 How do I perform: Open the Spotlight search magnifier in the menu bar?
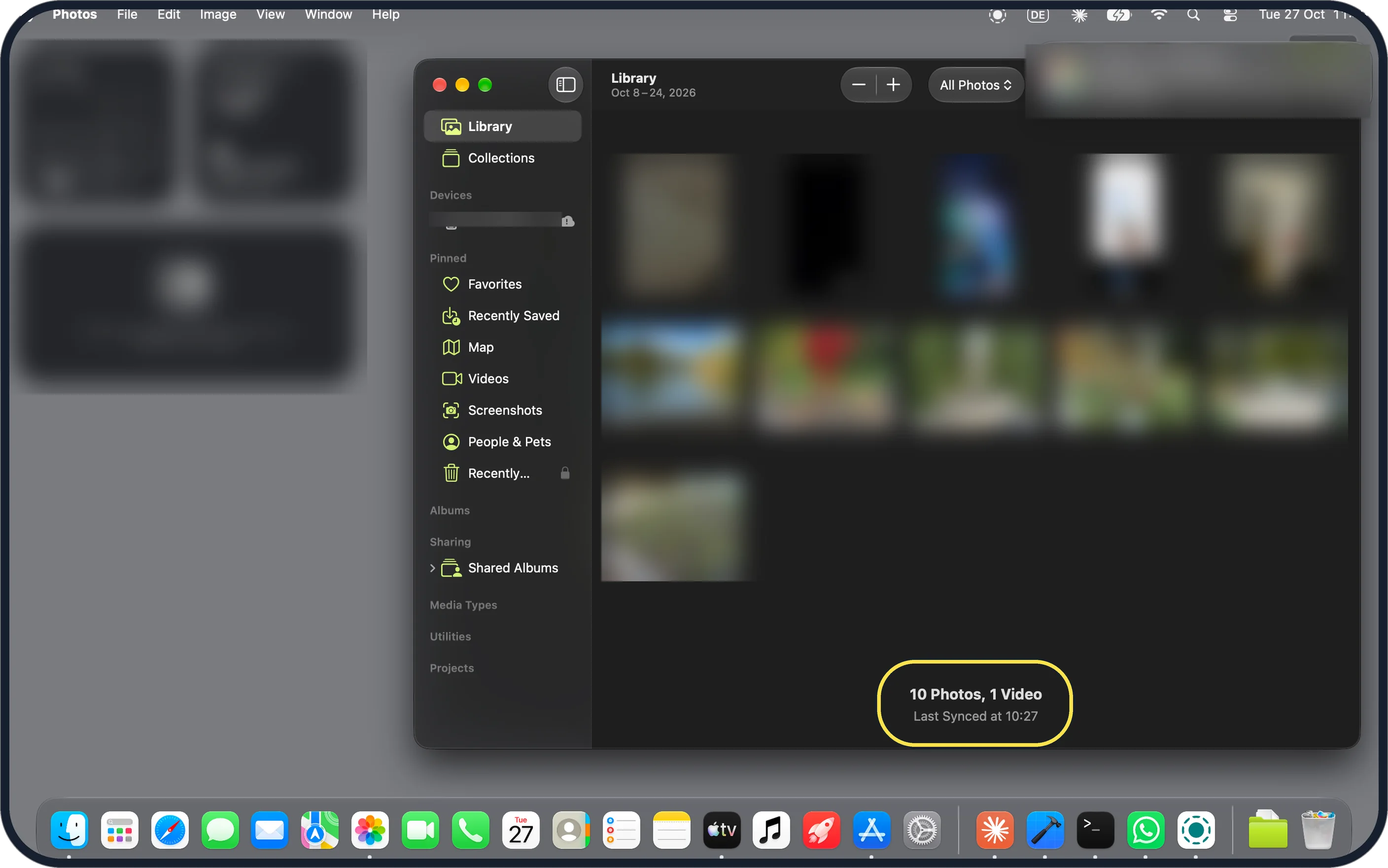tap(1193, 15)
